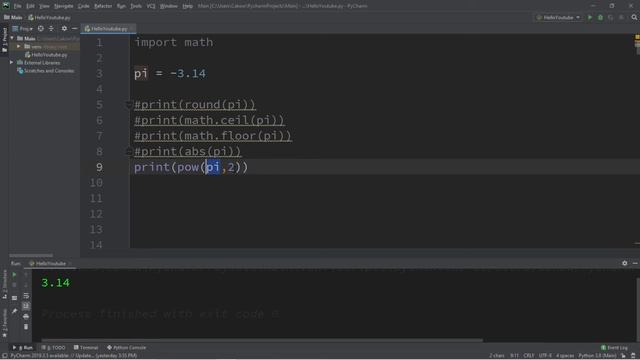Open the Refactor menu

click(x=103, y=6)
